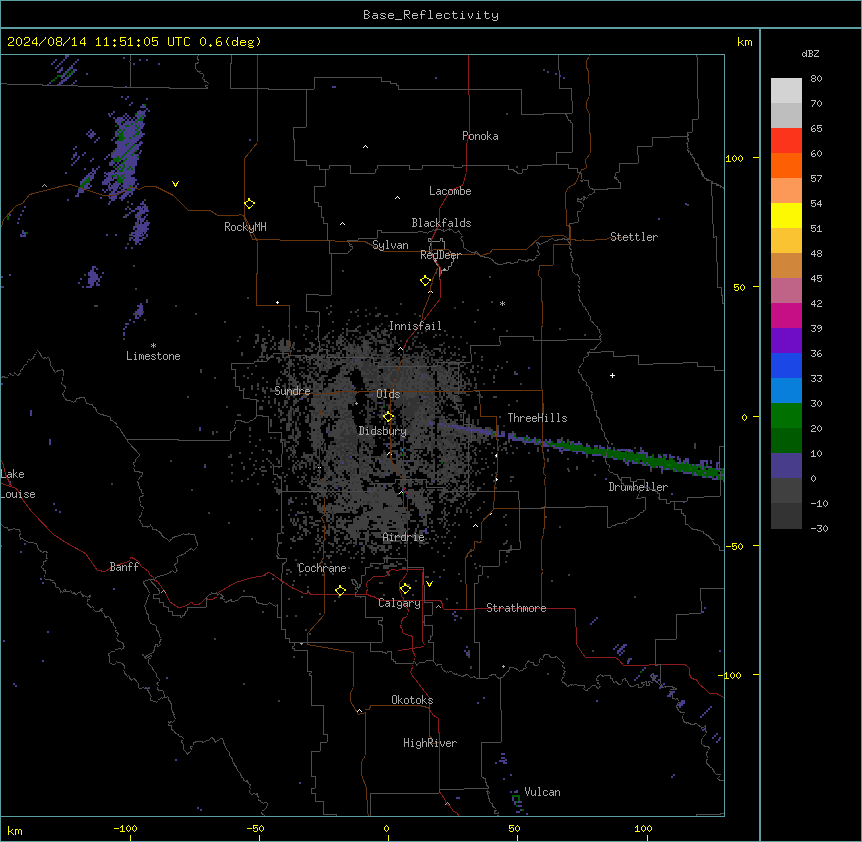862x842 pixels.
Task: Click the Strathmore label
Action: click(516, 608)
